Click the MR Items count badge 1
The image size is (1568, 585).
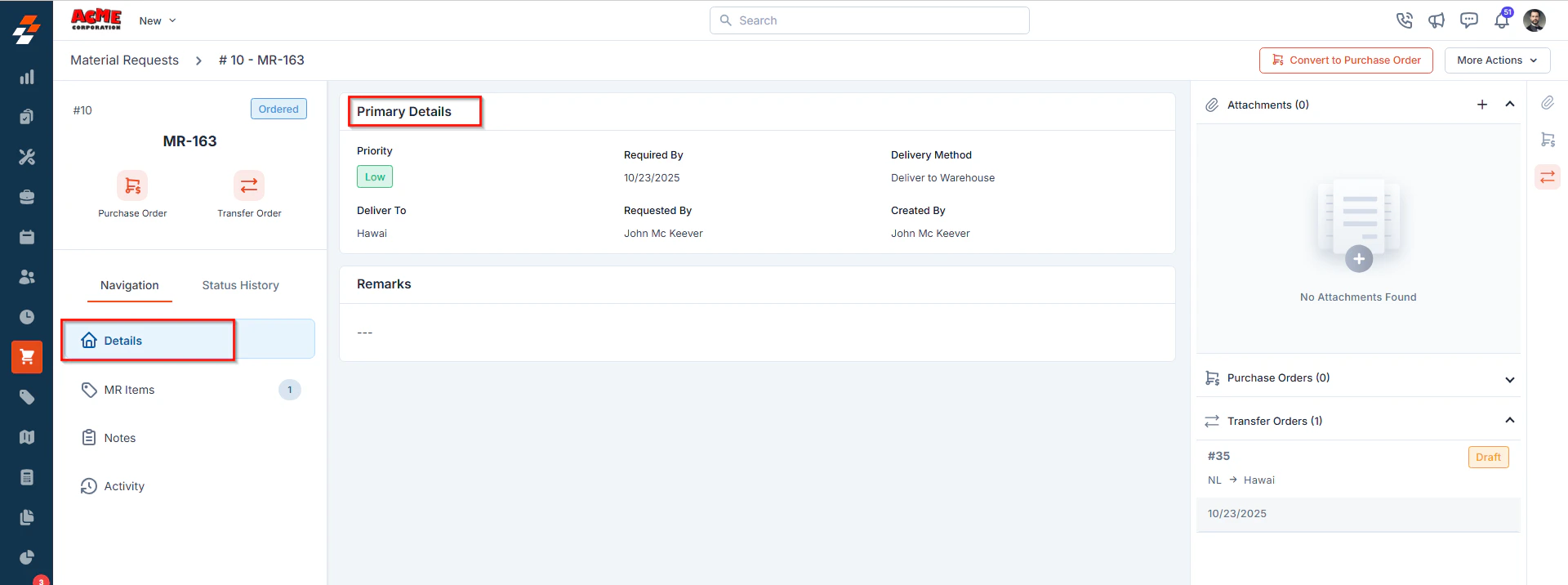click(290, 390)
